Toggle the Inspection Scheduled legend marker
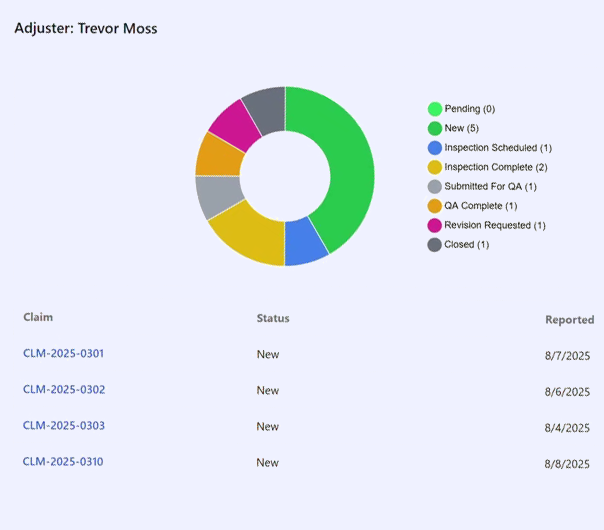The height and width of the screenshot is (530, 604). tap(434, 148)
